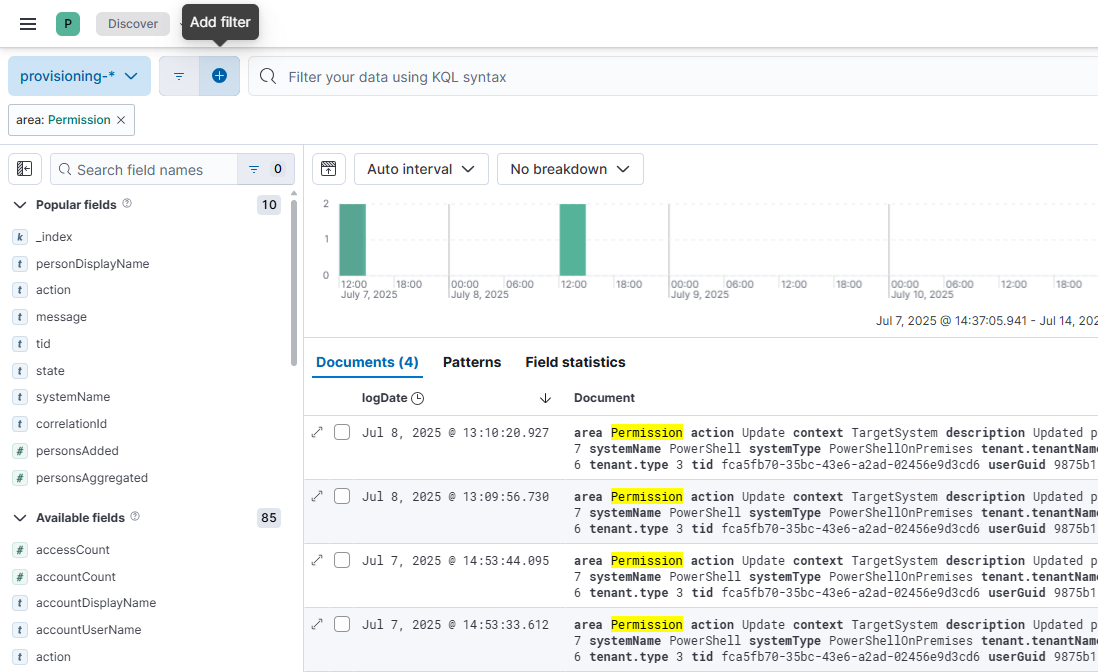Open the provisioning-* data view selector

79,76
